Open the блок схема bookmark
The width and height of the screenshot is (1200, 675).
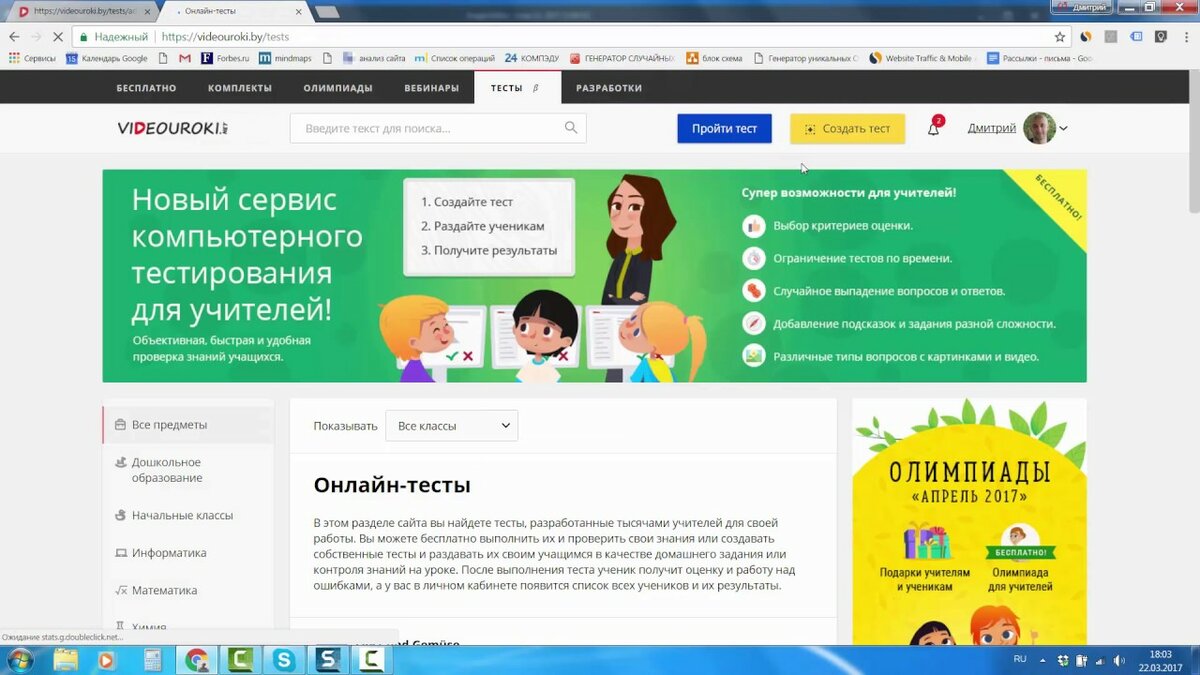714,58
